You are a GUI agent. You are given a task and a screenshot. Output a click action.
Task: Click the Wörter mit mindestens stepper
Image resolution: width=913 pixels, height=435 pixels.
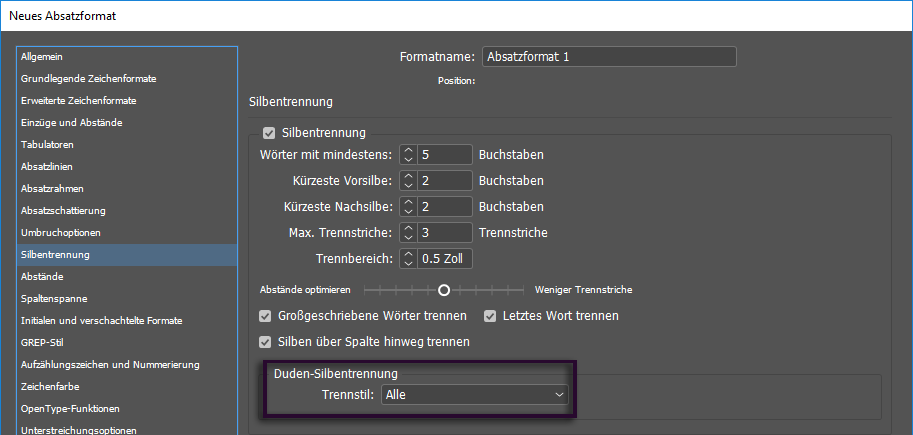click(408, 155)
